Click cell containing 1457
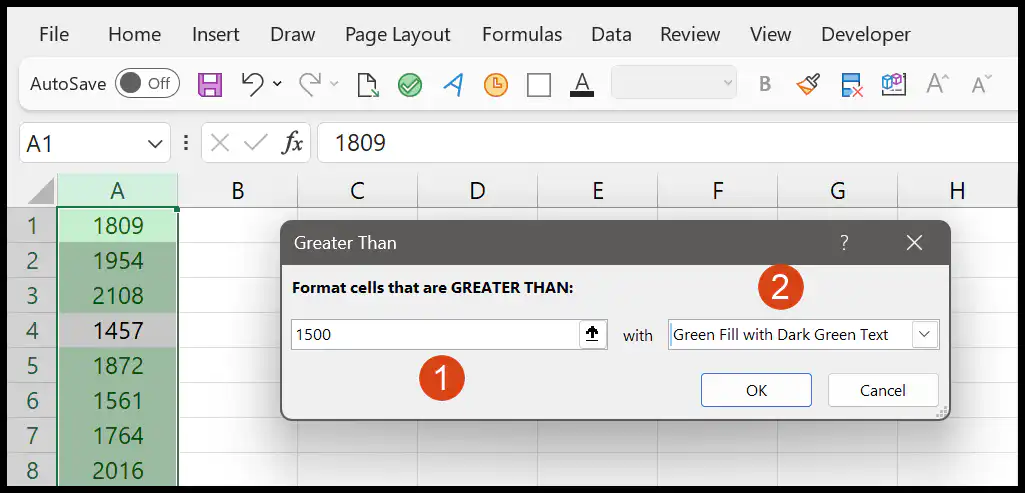 tap(118, 331)
